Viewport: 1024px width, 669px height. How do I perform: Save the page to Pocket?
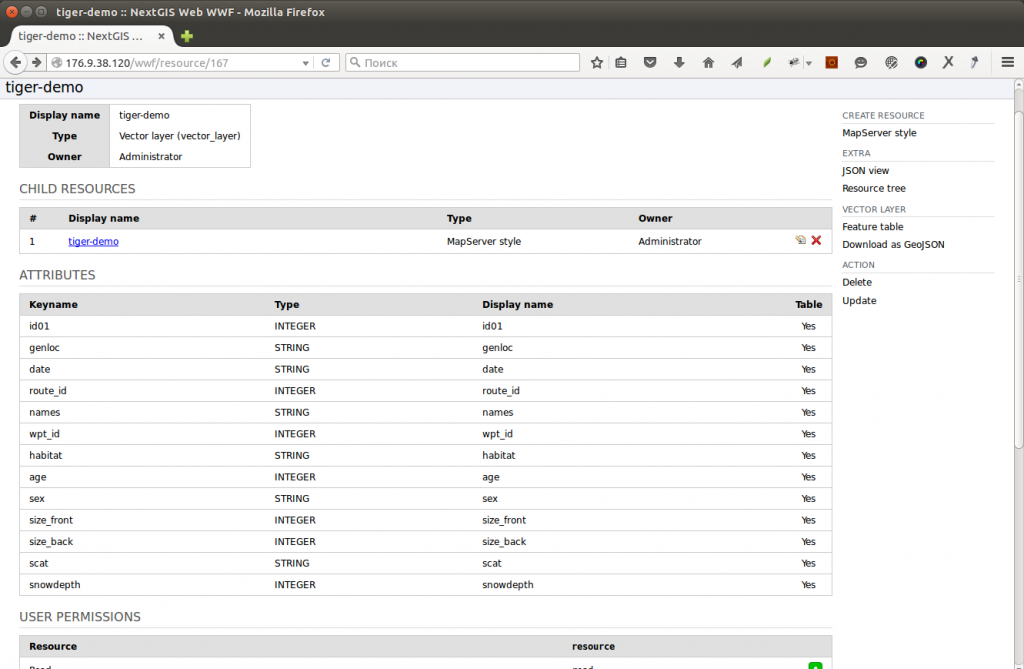(651, 62)
